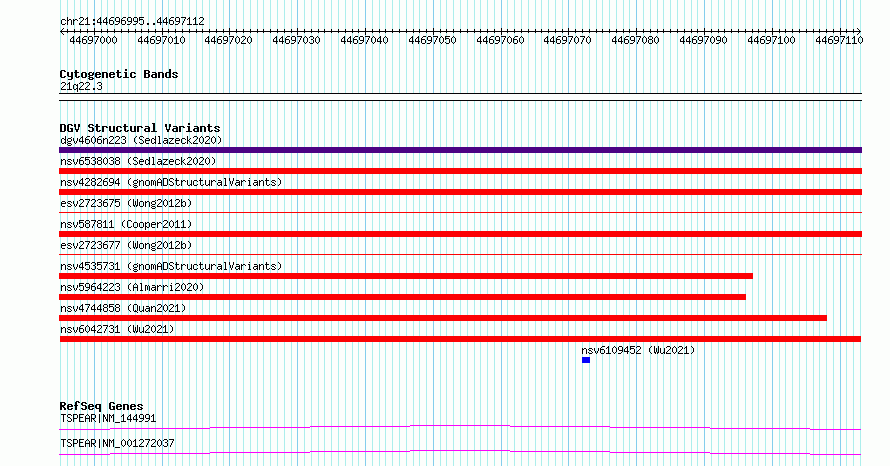890x466 pixels.
Task: Click ruler position 44697070
Action: click(x=568, y=40)
